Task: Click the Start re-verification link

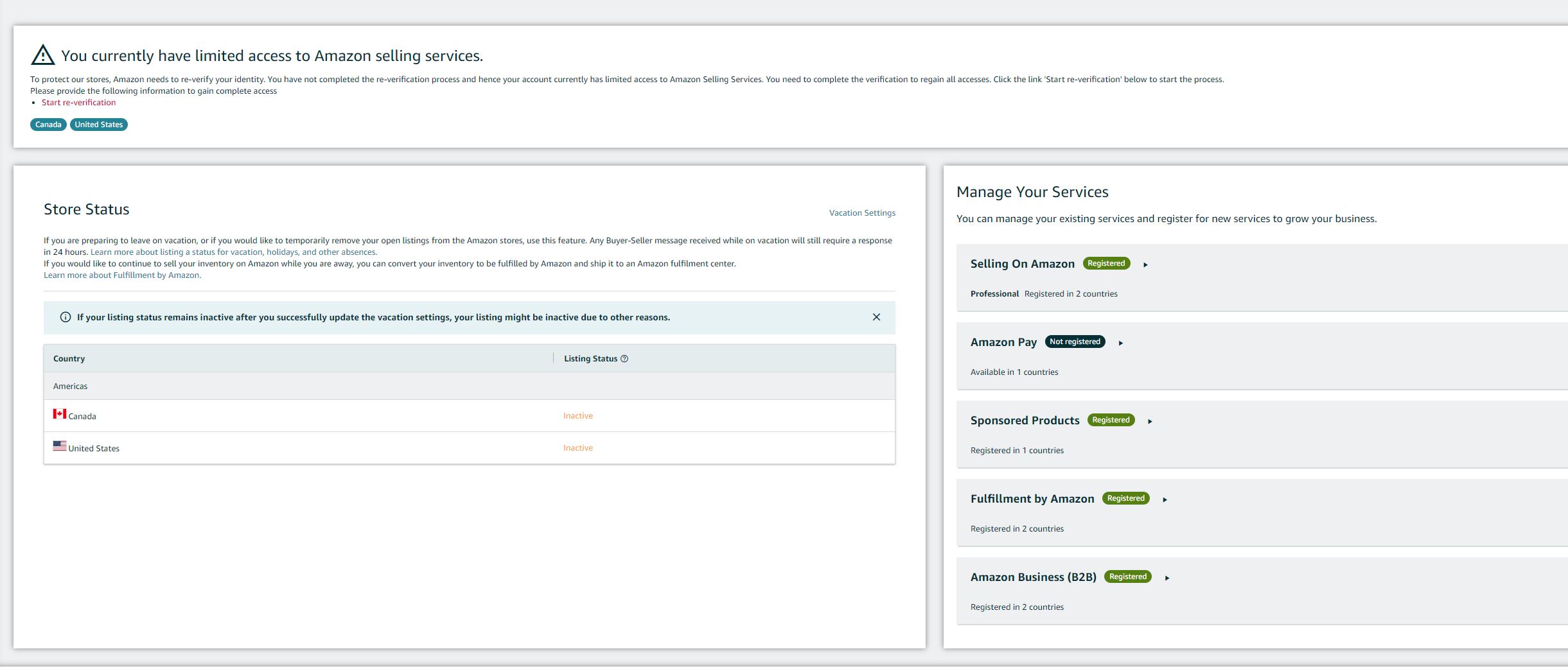Action: click(78, 103)
